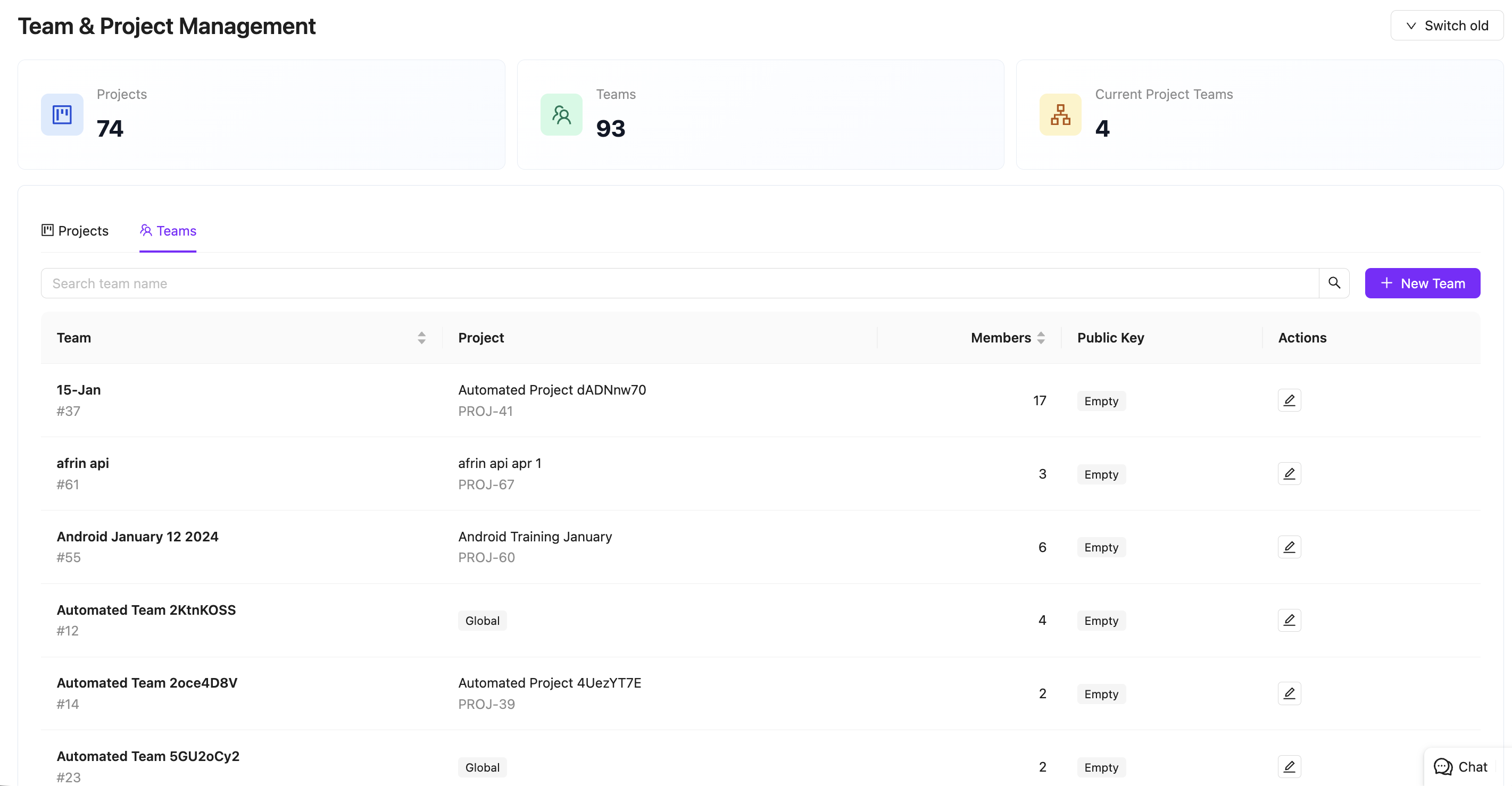Screen dimensions: 1512x786
Task: Click the Teams count 93
Action: tap(610, 129)
